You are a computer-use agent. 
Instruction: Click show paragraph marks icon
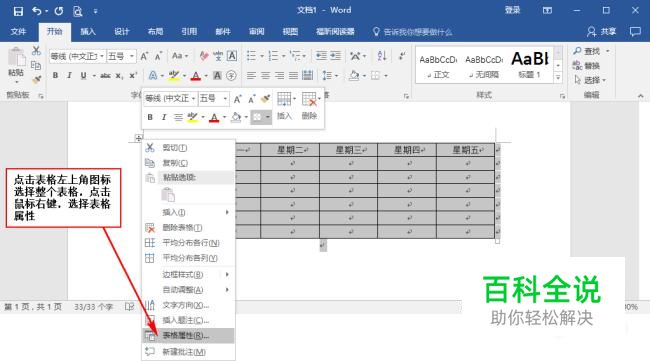(x=402, y=56)
